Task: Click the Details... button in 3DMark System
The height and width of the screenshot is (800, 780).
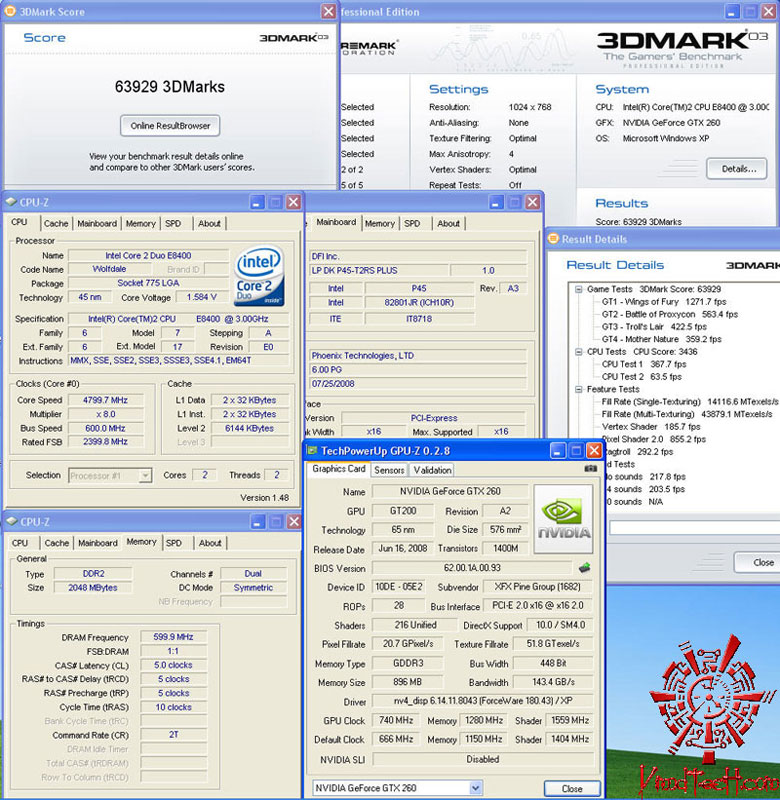Action: pyautogui.click(x=737, y=169)
